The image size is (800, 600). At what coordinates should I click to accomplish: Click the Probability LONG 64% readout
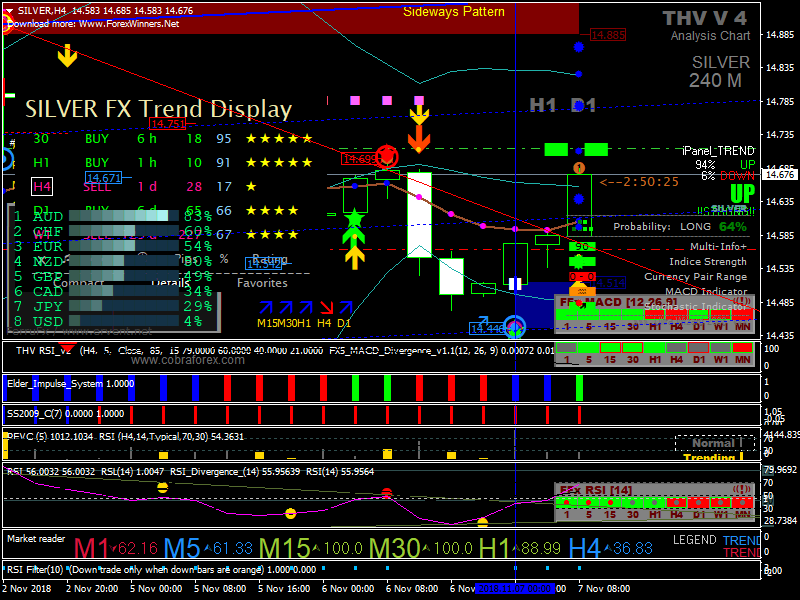680,227
